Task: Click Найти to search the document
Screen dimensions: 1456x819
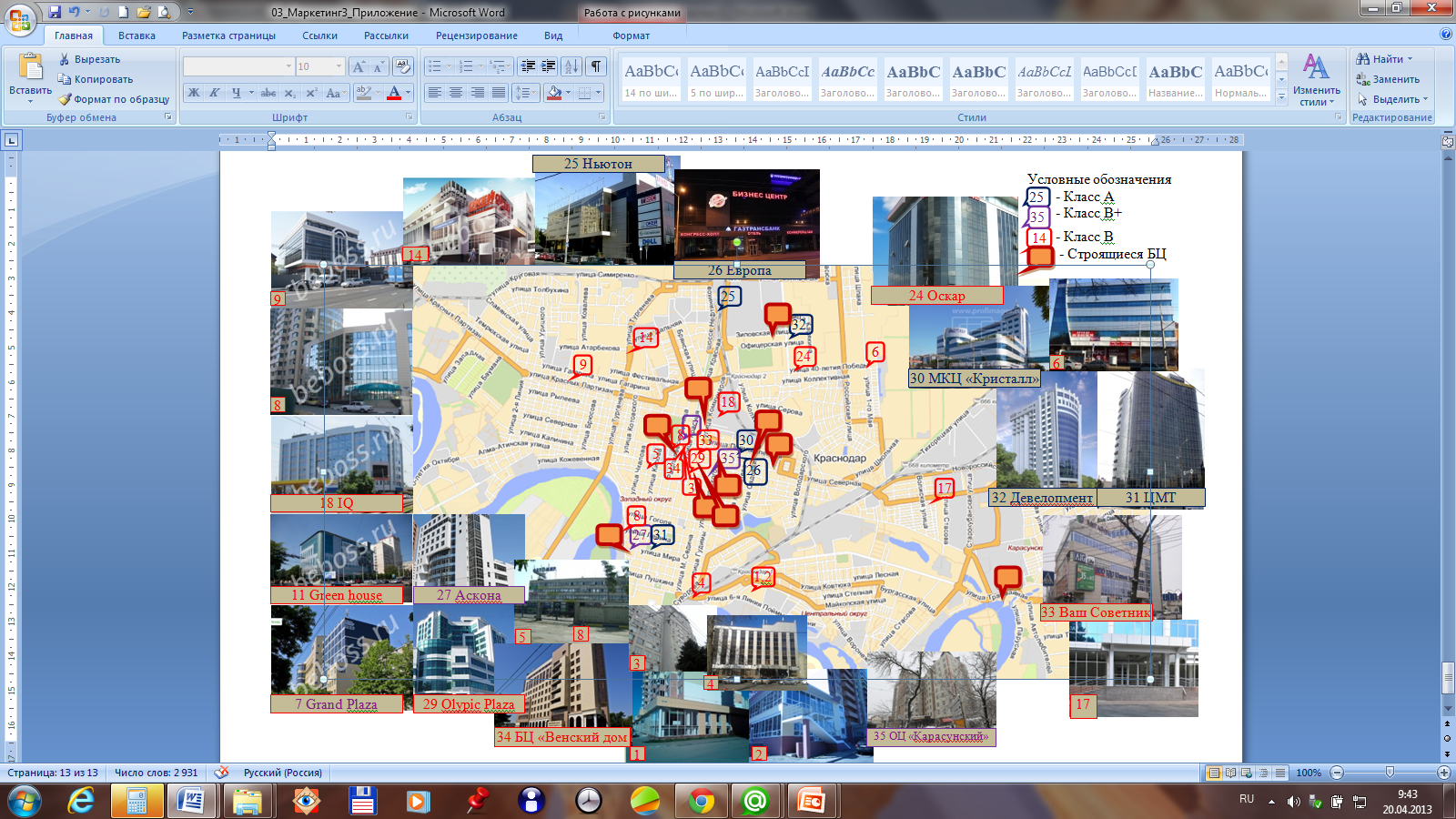Action: (1384, 59)
